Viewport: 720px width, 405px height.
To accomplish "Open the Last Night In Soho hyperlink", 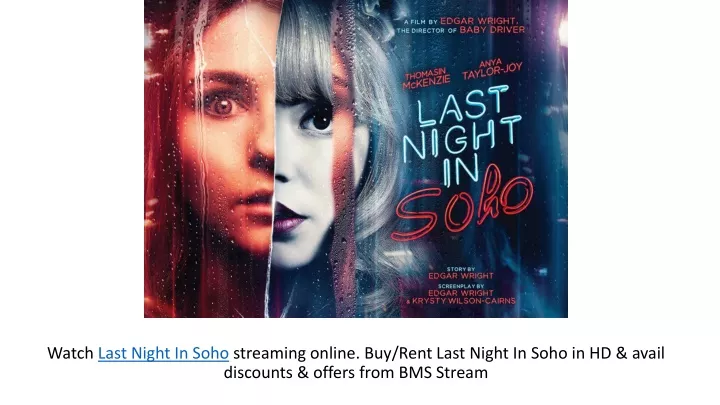I will pyautogui.click(x=163, y=353).
